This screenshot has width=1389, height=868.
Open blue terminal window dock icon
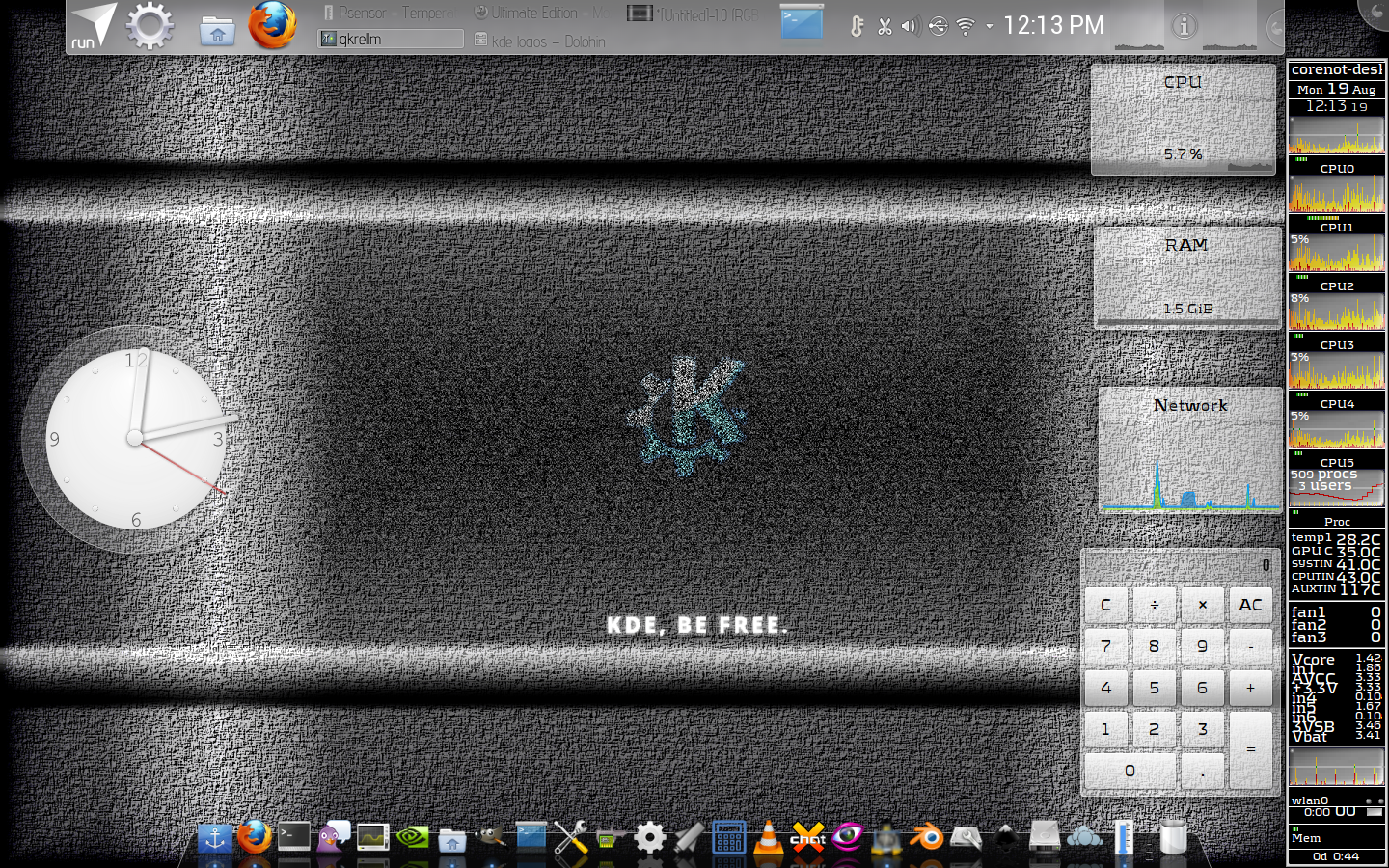pos(531,836)
